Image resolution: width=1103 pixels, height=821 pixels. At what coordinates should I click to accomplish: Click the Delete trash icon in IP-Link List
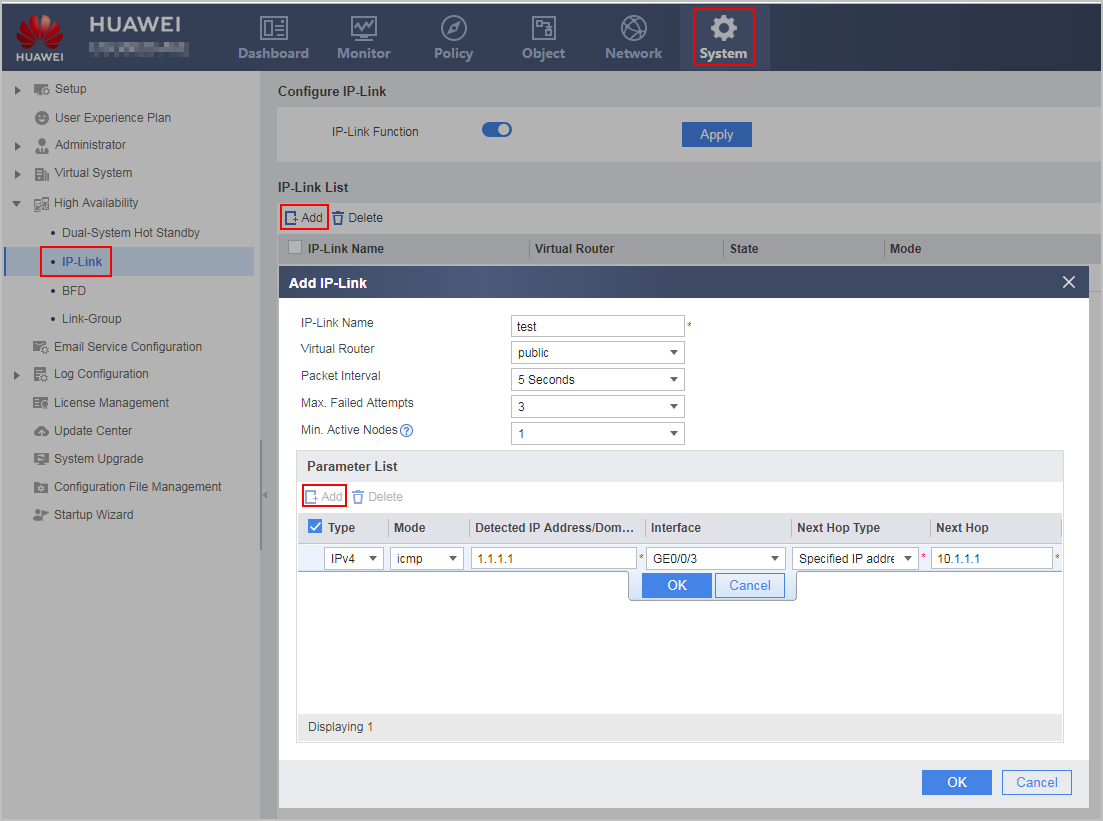coord(338,218)
